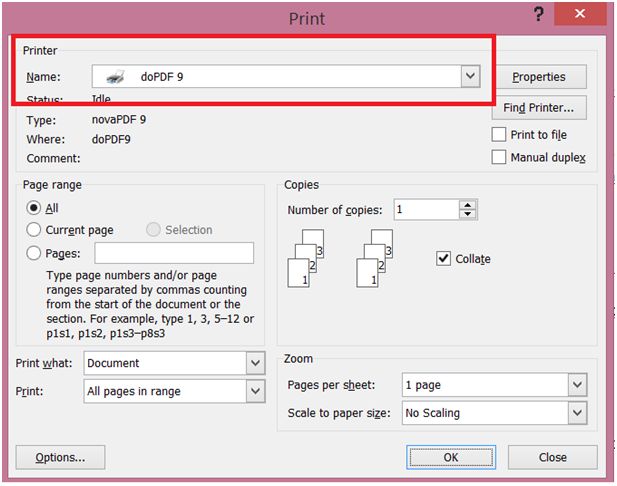Select the Pages radio button

34,254
